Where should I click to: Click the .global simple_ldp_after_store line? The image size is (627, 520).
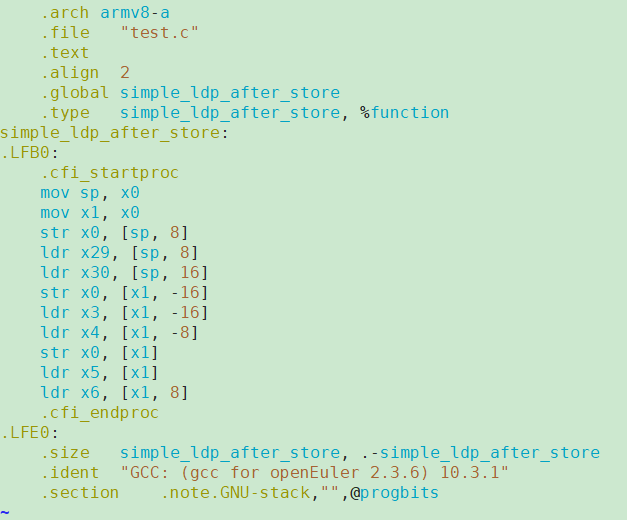click(x=190, y=93)
